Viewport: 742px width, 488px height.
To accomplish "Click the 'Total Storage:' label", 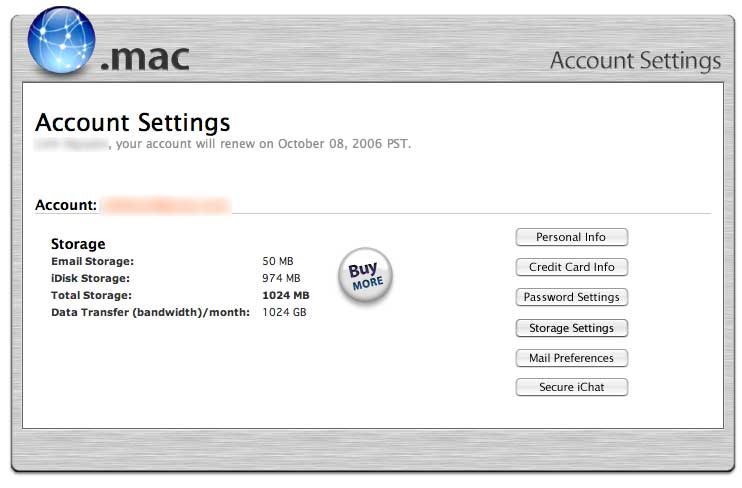I will (91, 295).
